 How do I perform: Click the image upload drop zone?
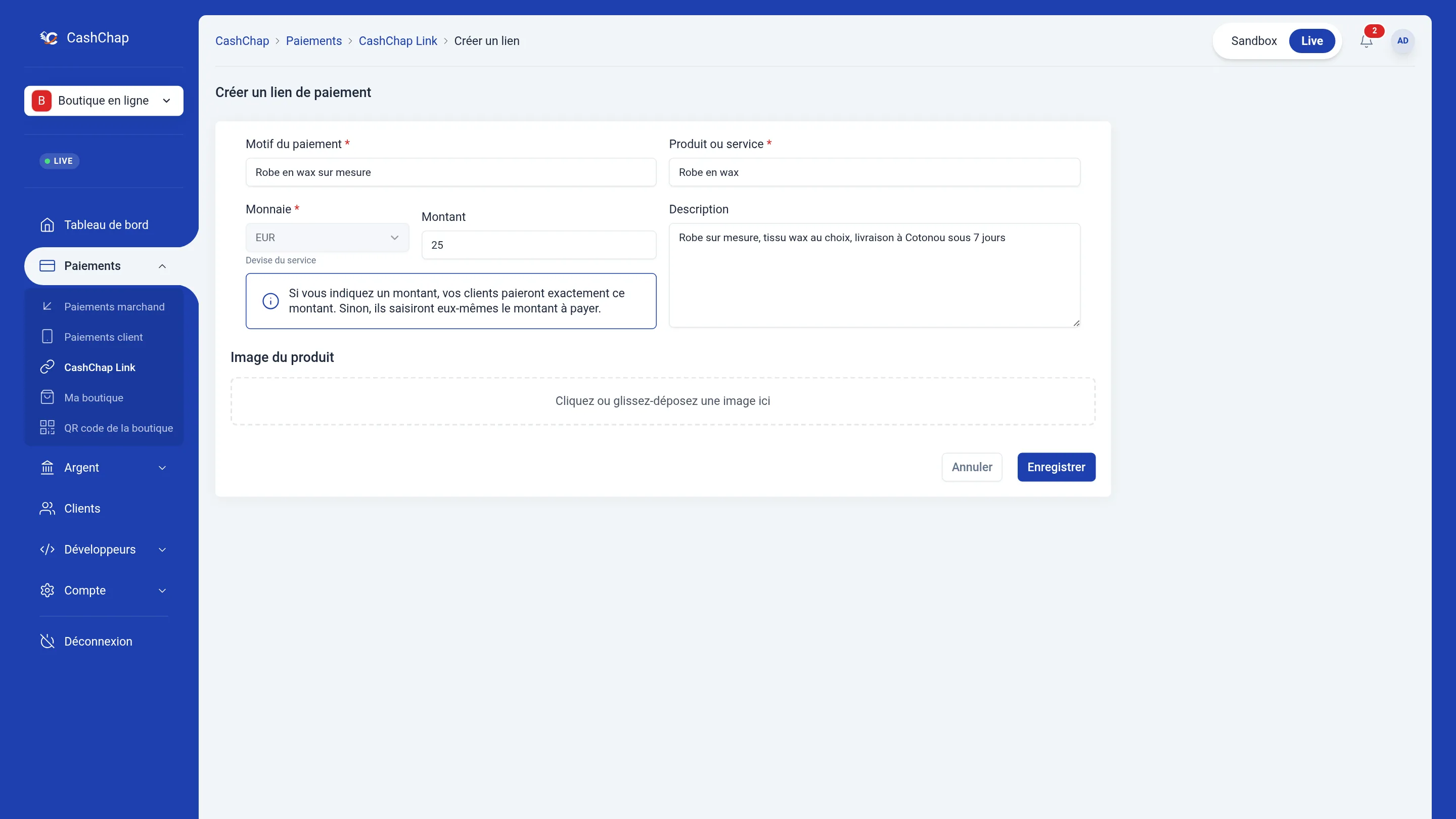coord(662,401)
